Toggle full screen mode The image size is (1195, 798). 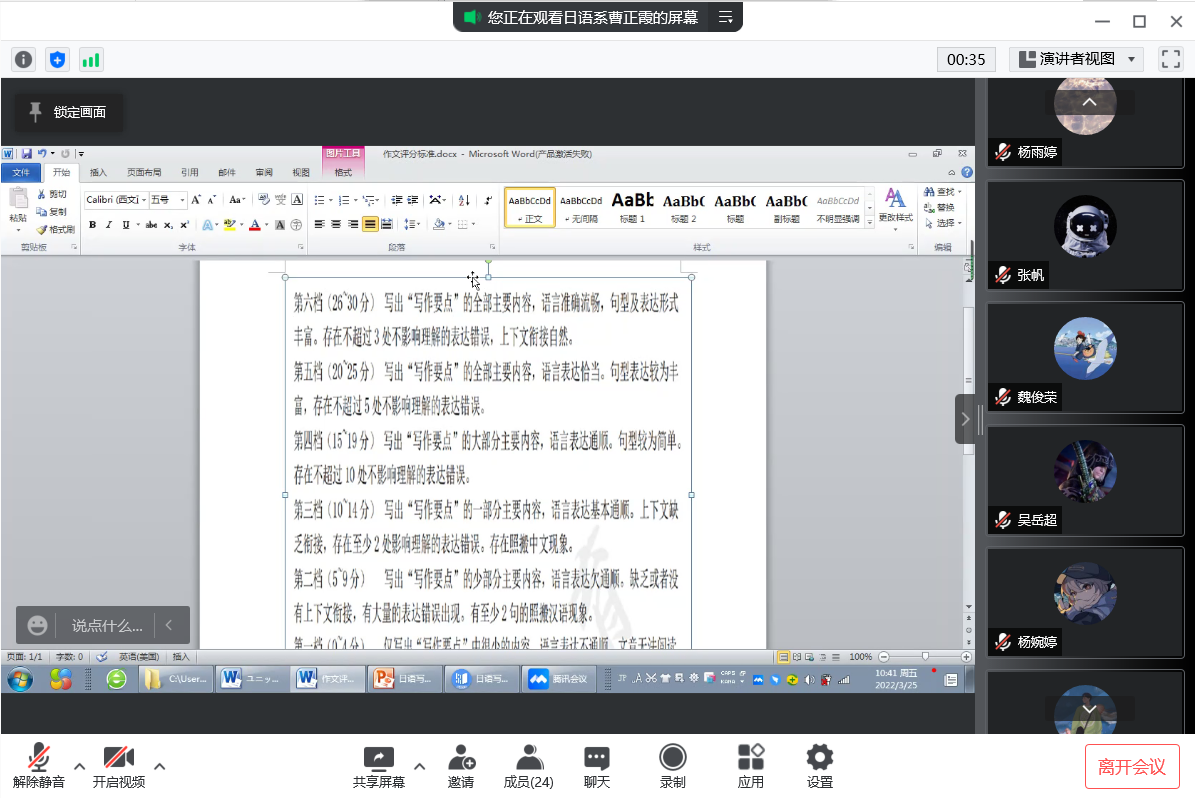1170,59
